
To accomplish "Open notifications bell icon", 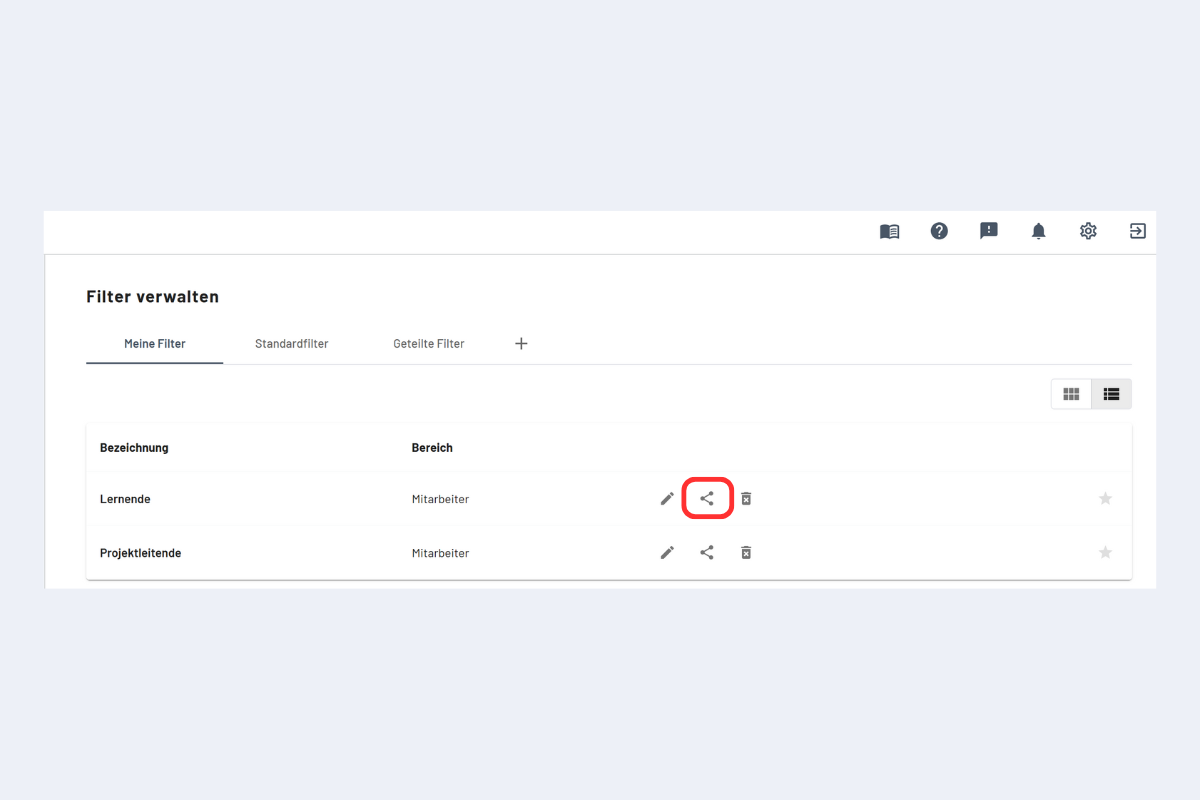I will [x=1039, y=231].
